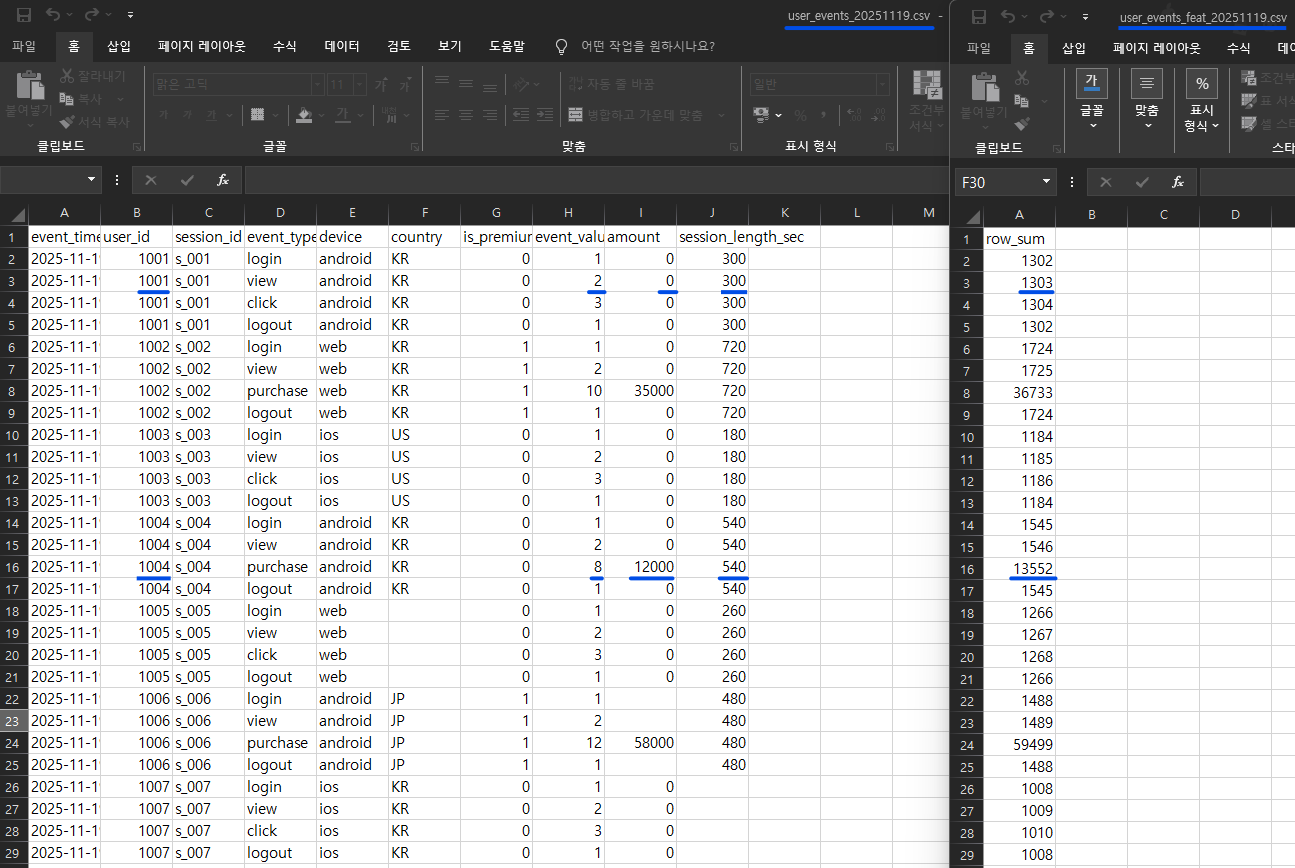The height and width of the screenshot is (868, 1295).
Task: Select the Format Painter (서식 복사) icon
Action: click(66, 122)
